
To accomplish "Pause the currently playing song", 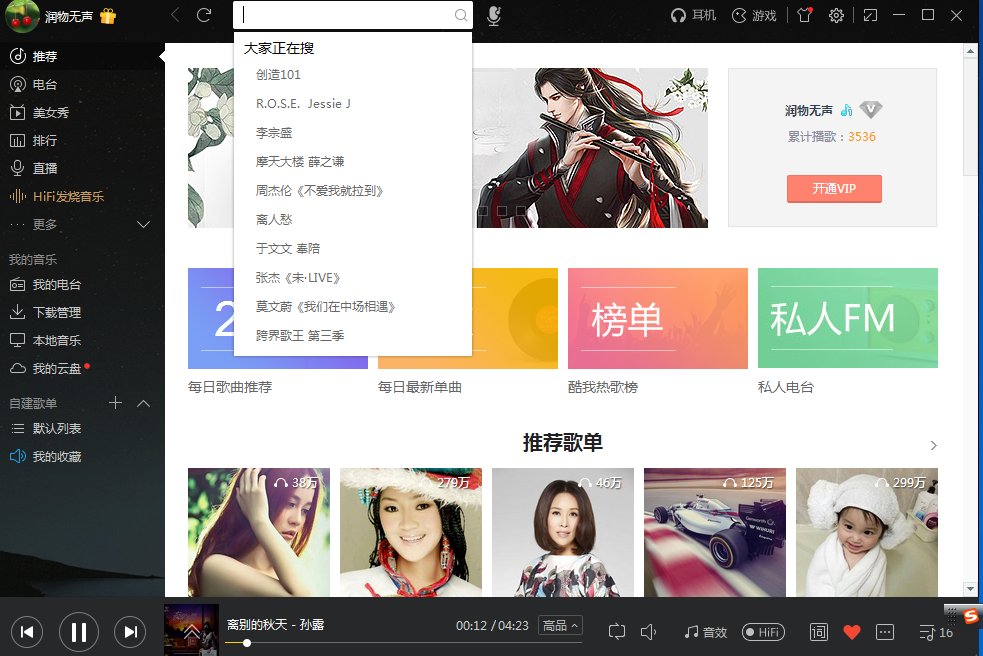I will 78,631.
